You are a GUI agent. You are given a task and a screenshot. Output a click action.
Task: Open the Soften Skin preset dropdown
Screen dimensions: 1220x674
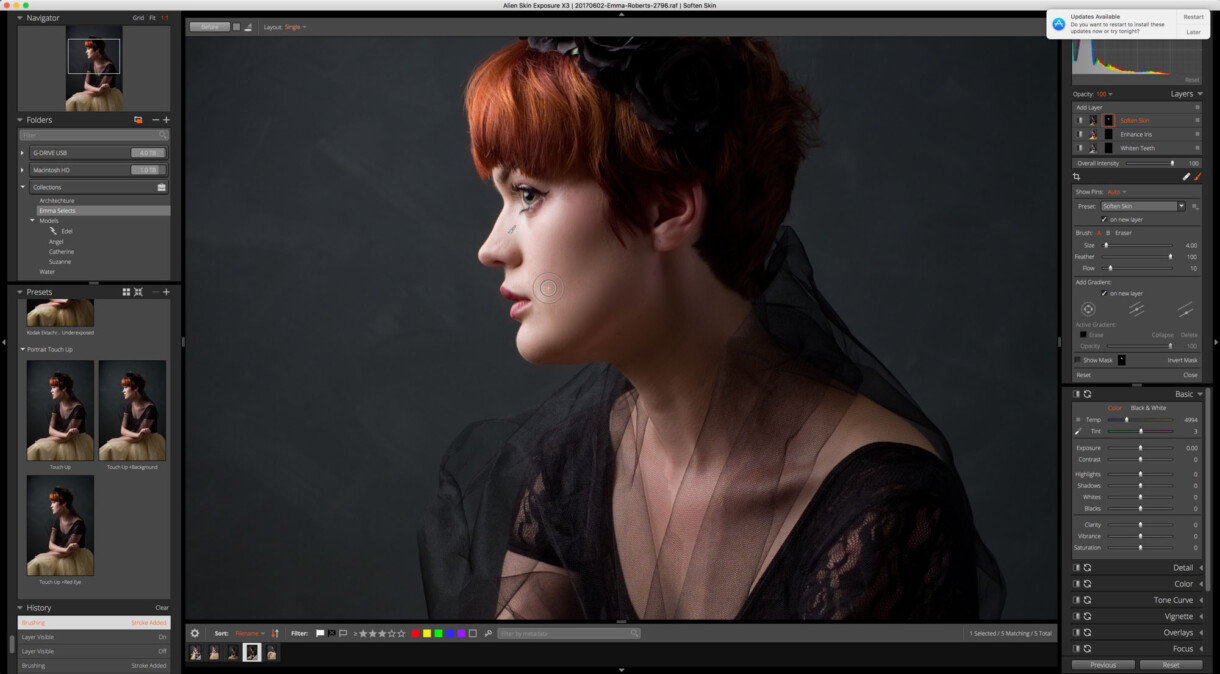pos(1141,205)
